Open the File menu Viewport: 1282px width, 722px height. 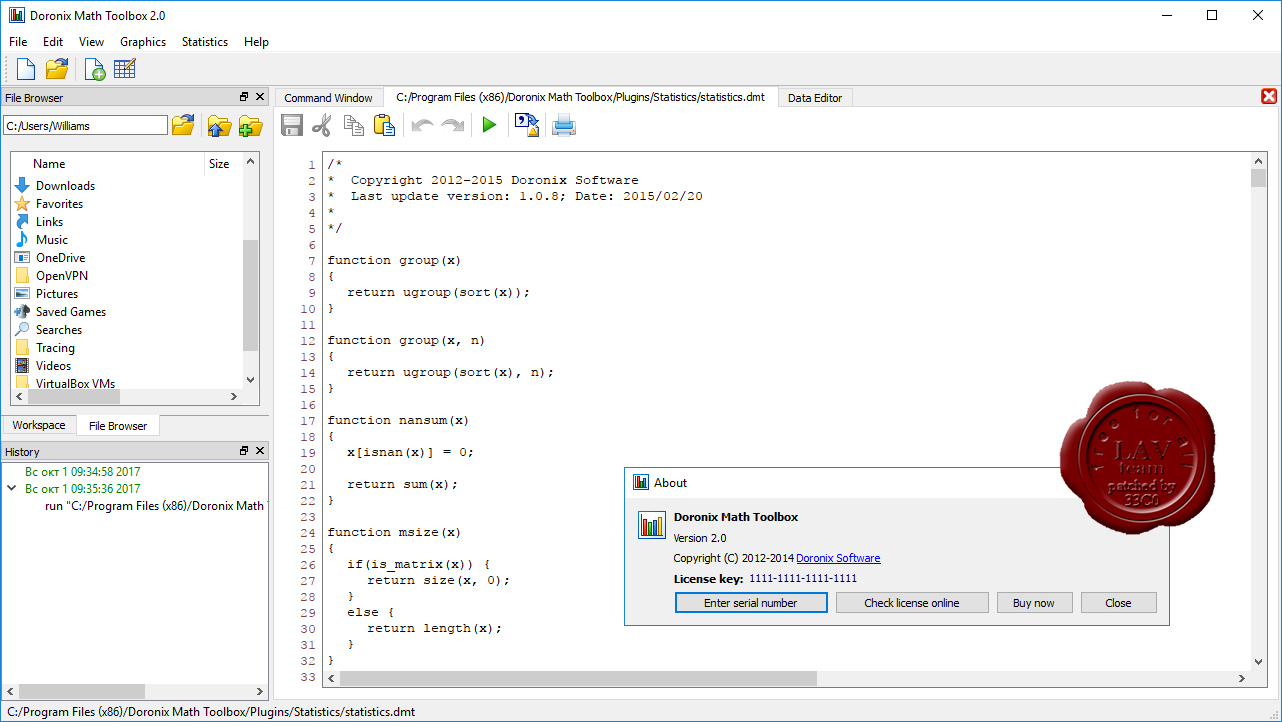18,42
